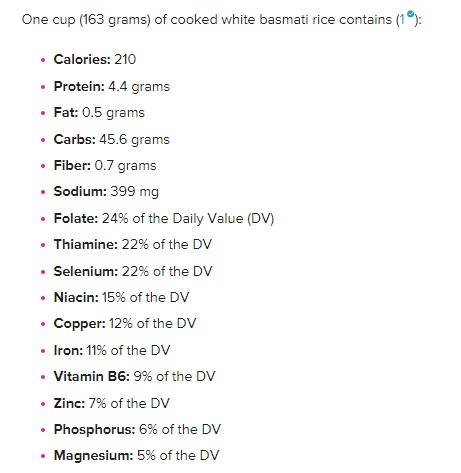This screenshot has height=473, width=461.
Task: Click the Folate Daily Value entry
Action: tap(164, 219)
